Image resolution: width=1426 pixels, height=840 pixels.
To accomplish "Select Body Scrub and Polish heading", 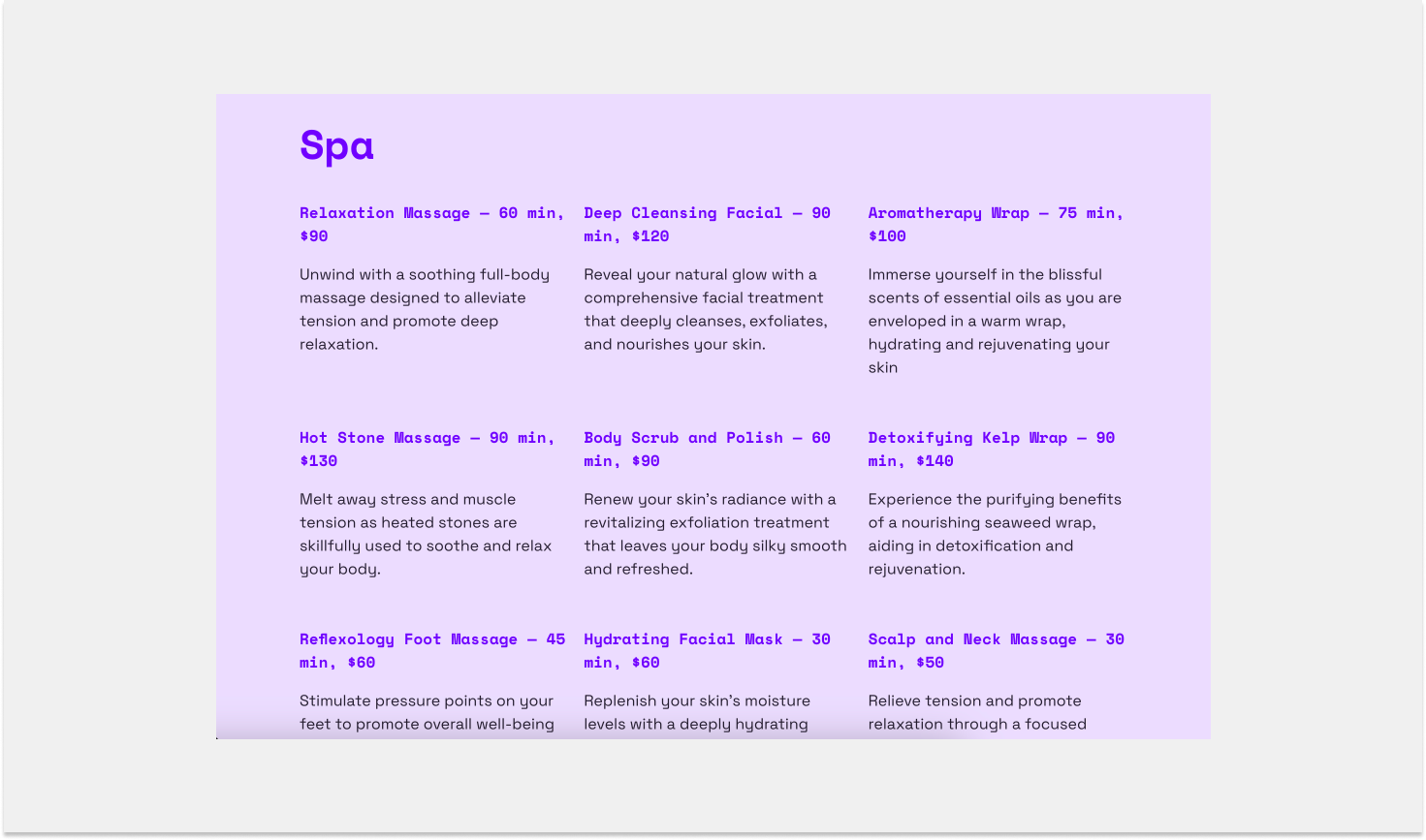I will click(708, 450).
